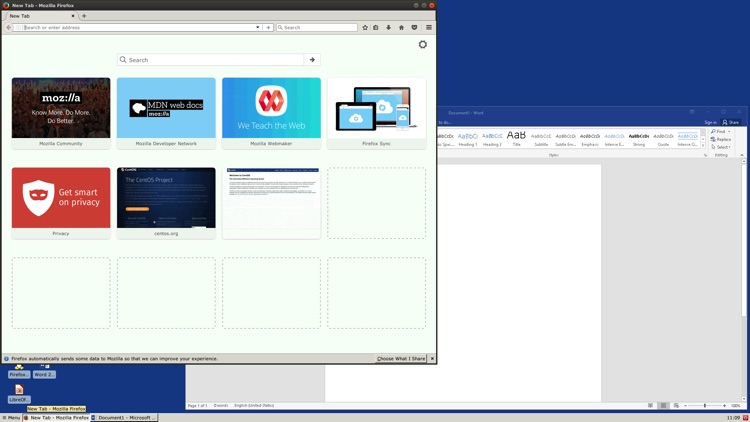This screenshot has height=422, width=750.
Task: Open the taskbar Menu button
Action: [x=11, y=418]
